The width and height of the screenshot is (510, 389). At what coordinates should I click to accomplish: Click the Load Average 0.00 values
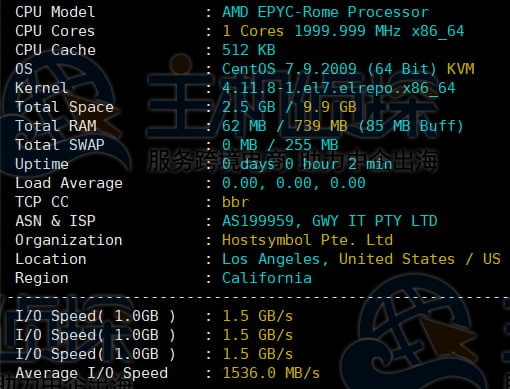tap(294, 183)
